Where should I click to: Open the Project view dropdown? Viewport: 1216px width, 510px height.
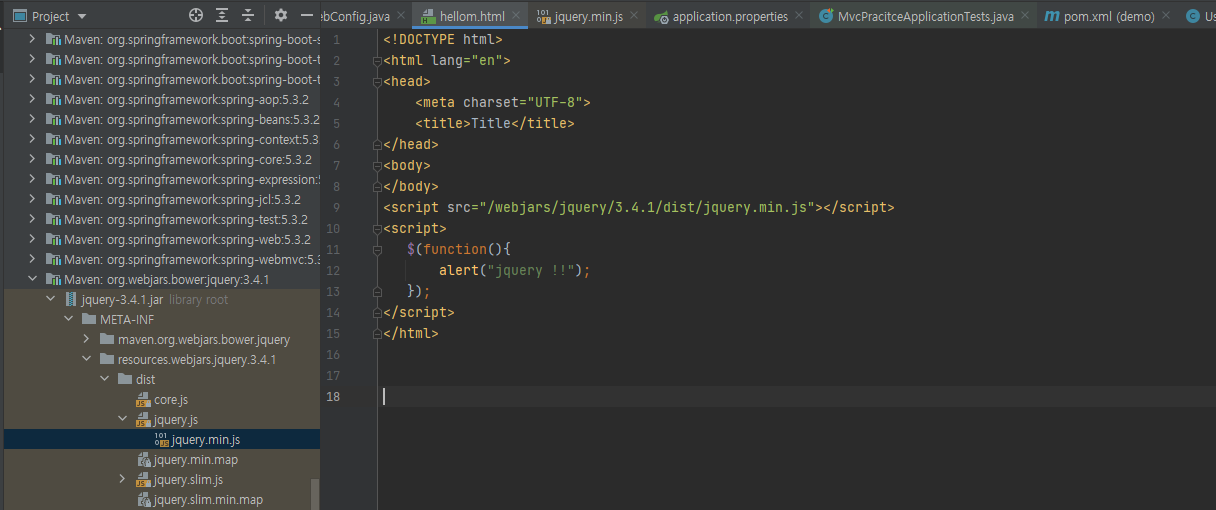pyautogui.click(x=82, y=17)
